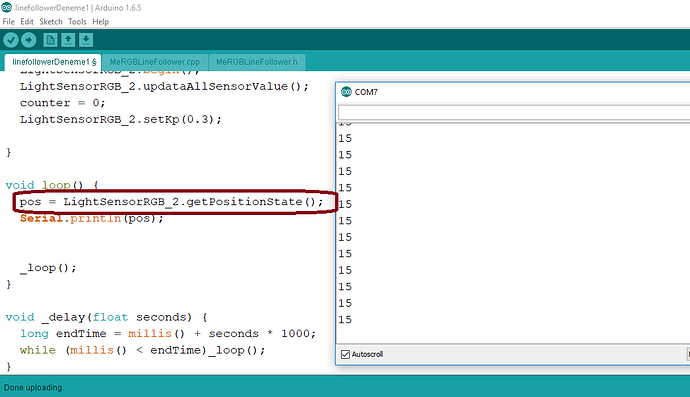Click the Serial.println(pos) code line
This screenshot has width=690, height=397.
pos(92,218)
